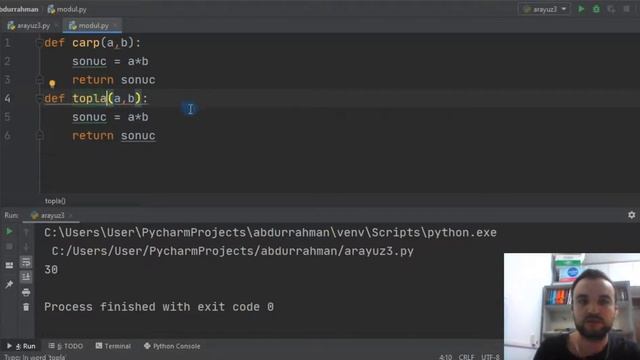Print the console output with printer icon
Image resolution: width=640 pixels, height=360 pixels.
(x=26, y=292)
